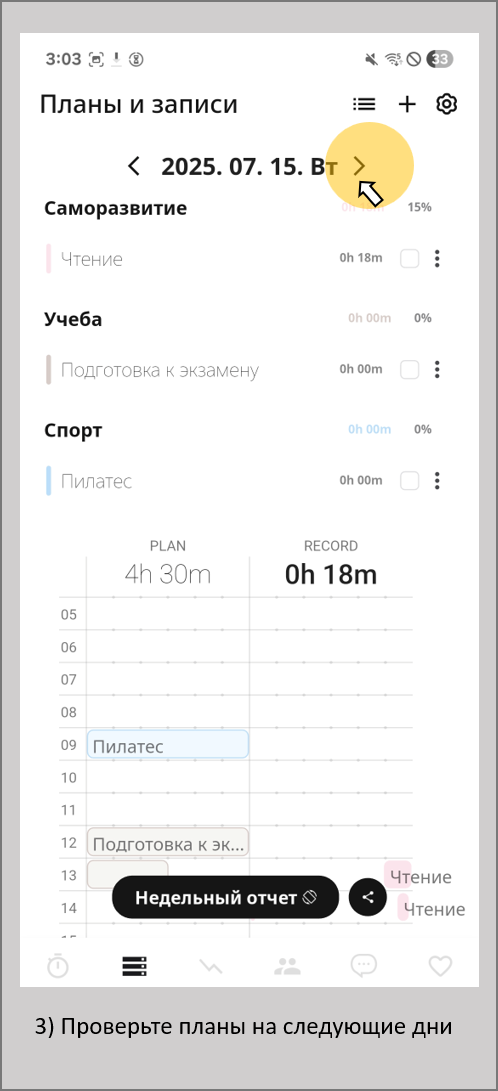This screenshot has height=1091, width=498.
Task: Open the chat bubble tab icon
Action: (x=363, y=966)
